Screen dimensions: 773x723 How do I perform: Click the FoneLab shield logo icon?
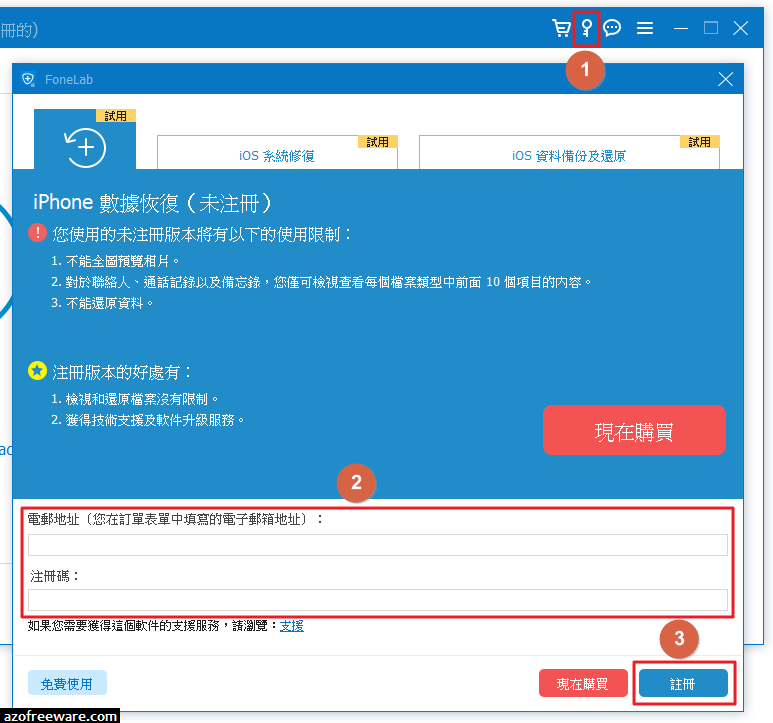tap(28, 79)
